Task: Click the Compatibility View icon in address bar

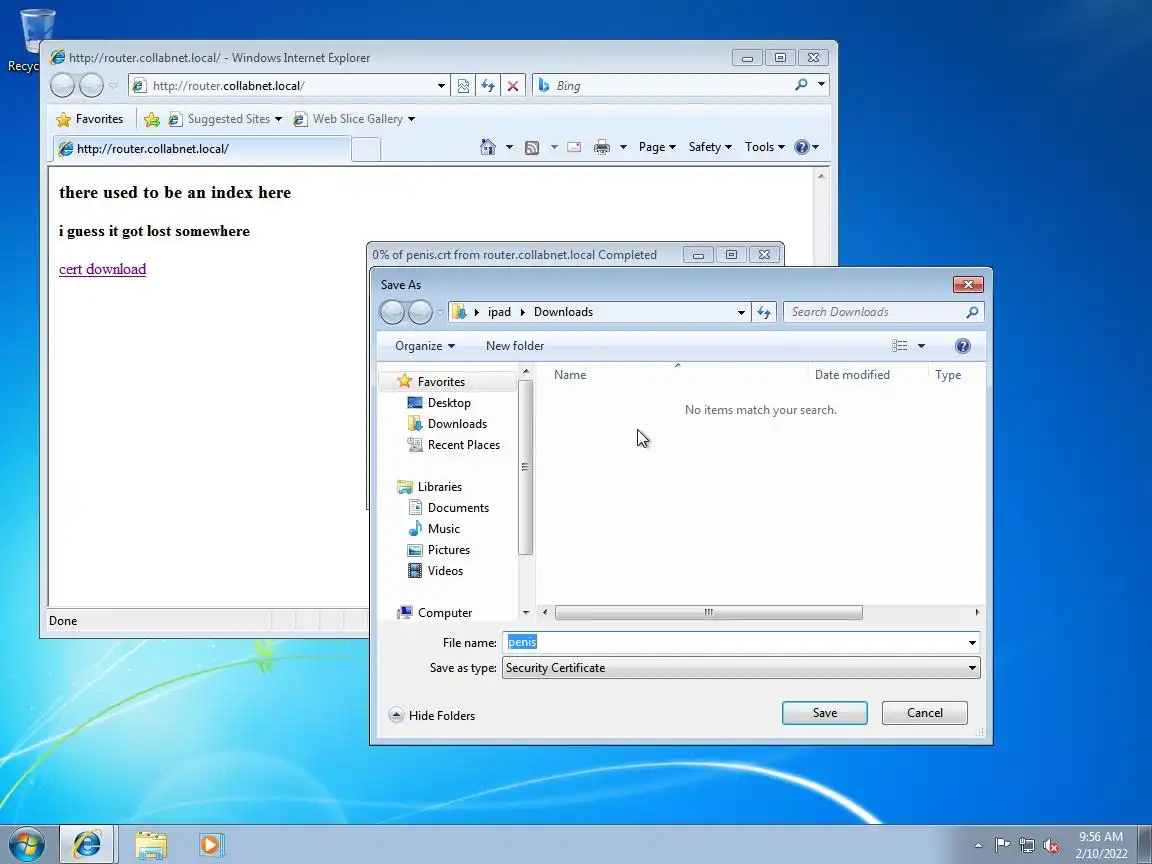Action: point(463,86)
